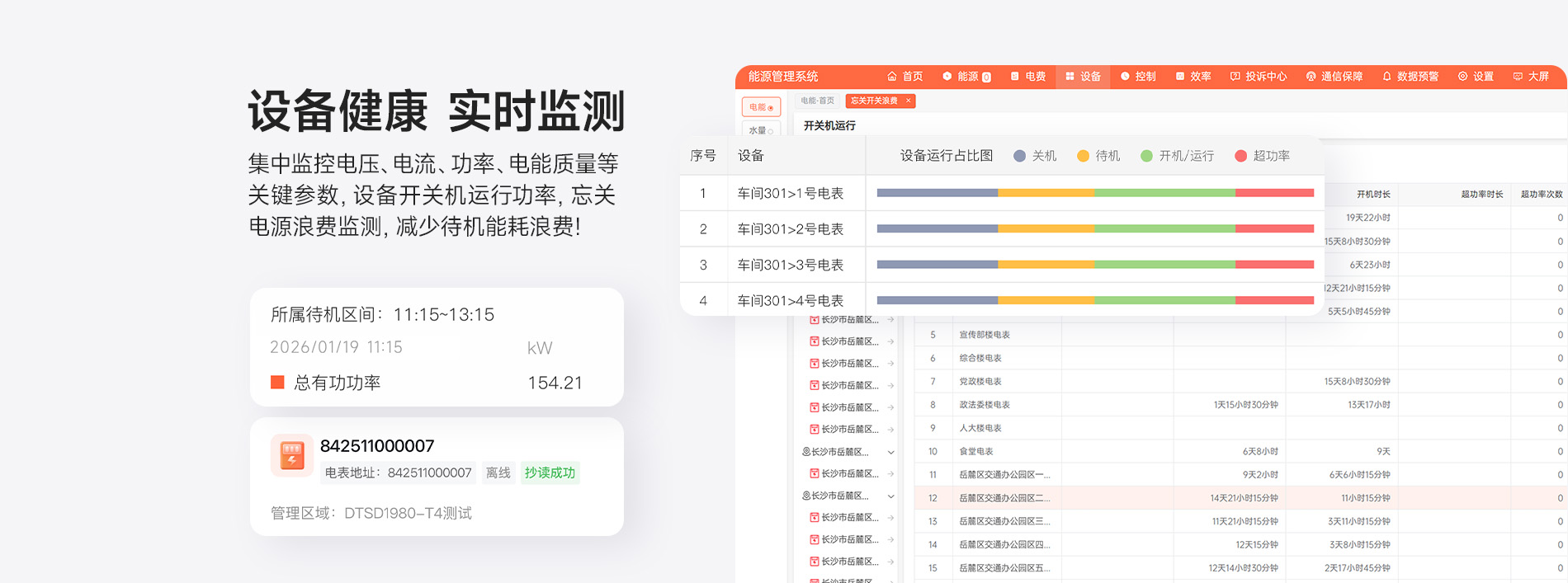Viewport: 1568px width, 583px height.
Task: Click the 离线 offline status tag
Action: point(498,473)
